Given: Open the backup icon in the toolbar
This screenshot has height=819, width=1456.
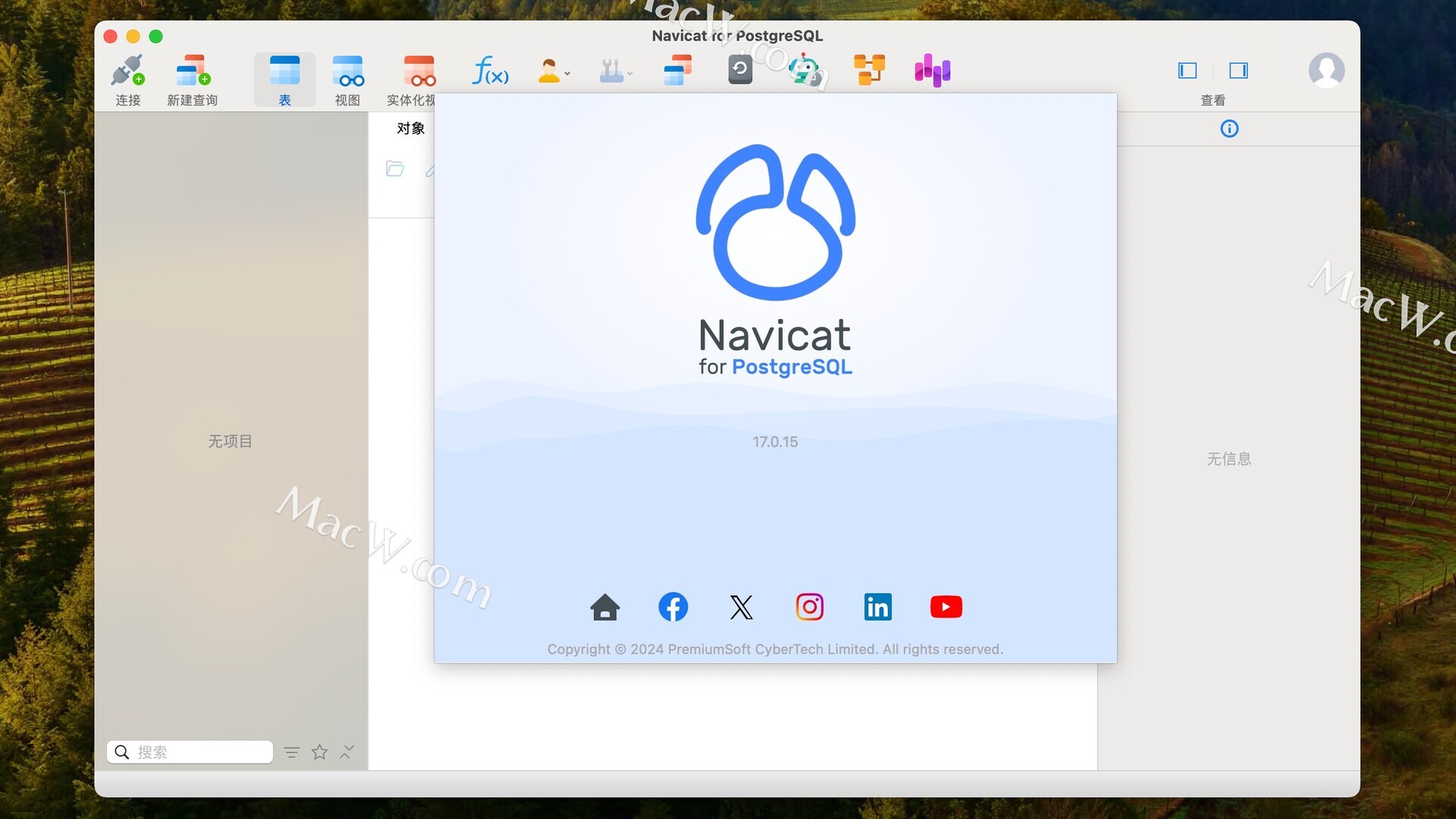Looking at the screenshot, I should click(x=740, y=70).
